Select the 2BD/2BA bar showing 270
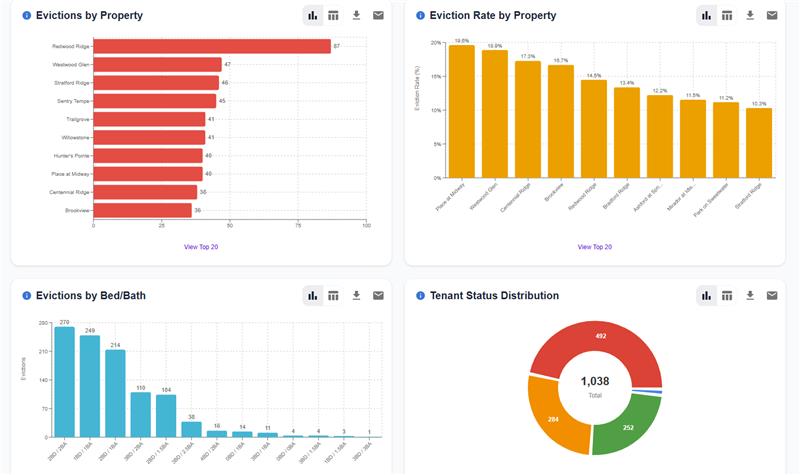Viewport: 800px width, 475px height. coord(65,382)
